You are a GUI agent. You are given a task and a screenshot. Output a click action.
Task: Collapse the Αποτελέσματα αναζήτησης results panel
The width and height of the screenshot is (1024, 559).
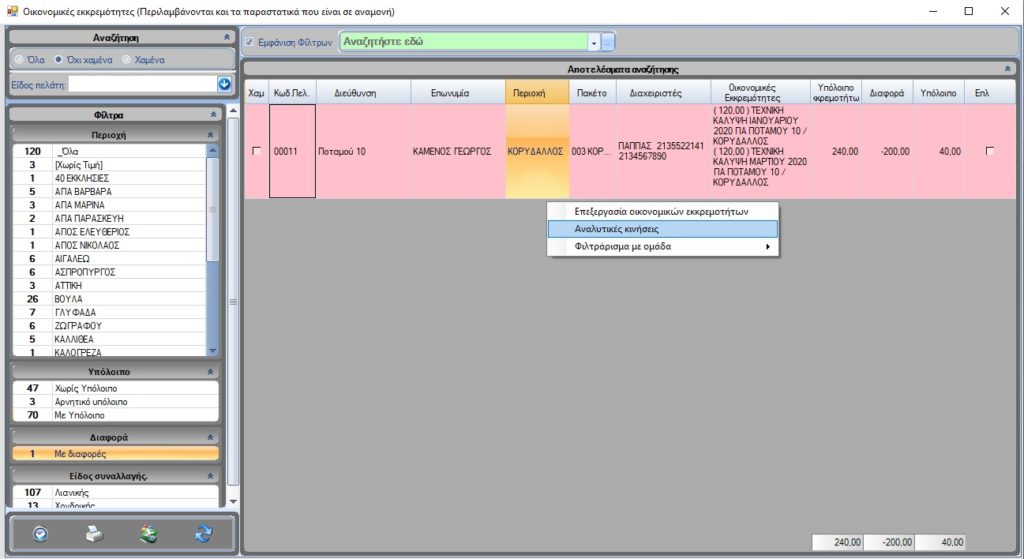coord(1007,69)
